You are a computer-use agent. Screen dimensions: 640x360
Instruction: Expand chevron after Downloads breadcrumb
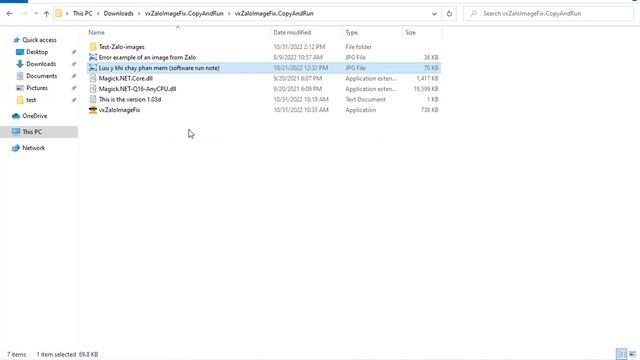pyautogui.click(x=139, y=13)
